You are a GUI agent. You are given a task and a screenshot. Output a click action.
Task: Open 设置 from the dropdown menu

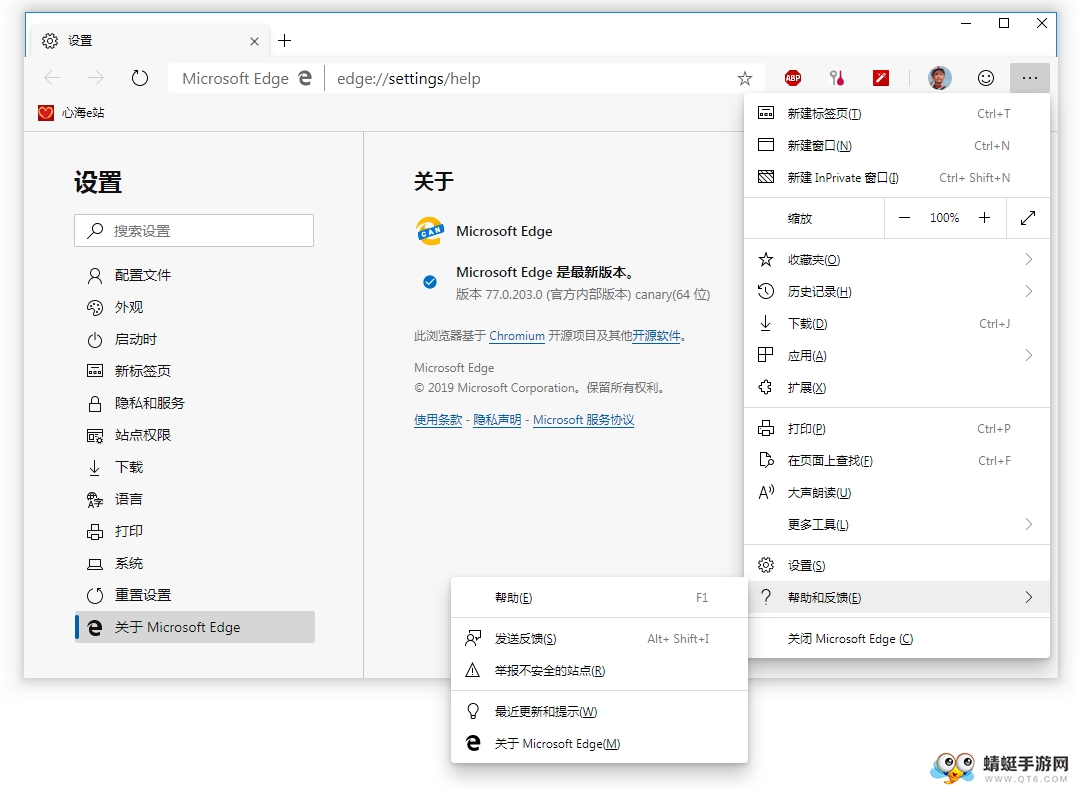pos(896,565)
